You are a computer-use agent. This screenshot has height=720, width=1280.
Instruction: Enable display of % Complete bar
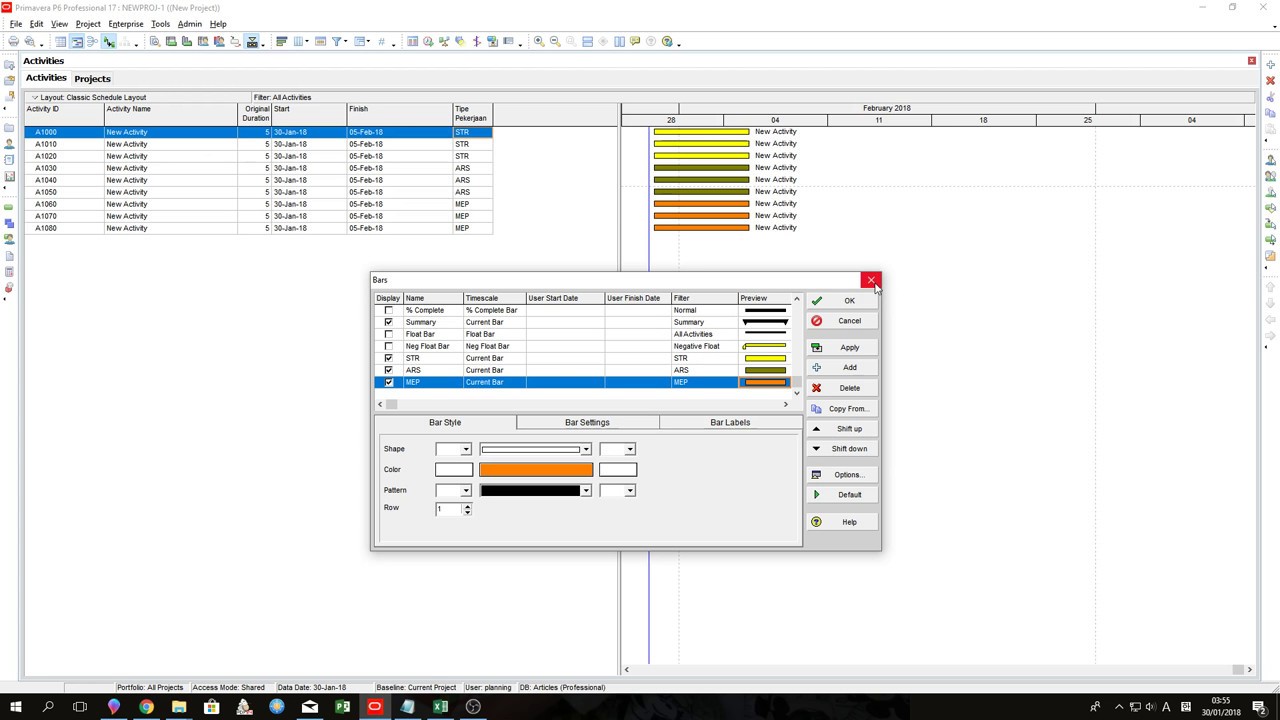[388, 310]
